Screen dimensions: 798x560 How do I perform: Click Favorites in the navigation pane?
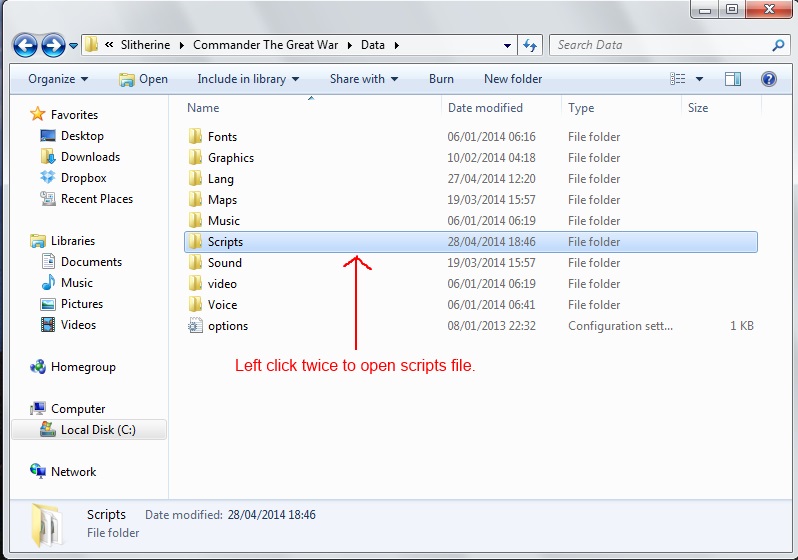(x=74, y=115)
